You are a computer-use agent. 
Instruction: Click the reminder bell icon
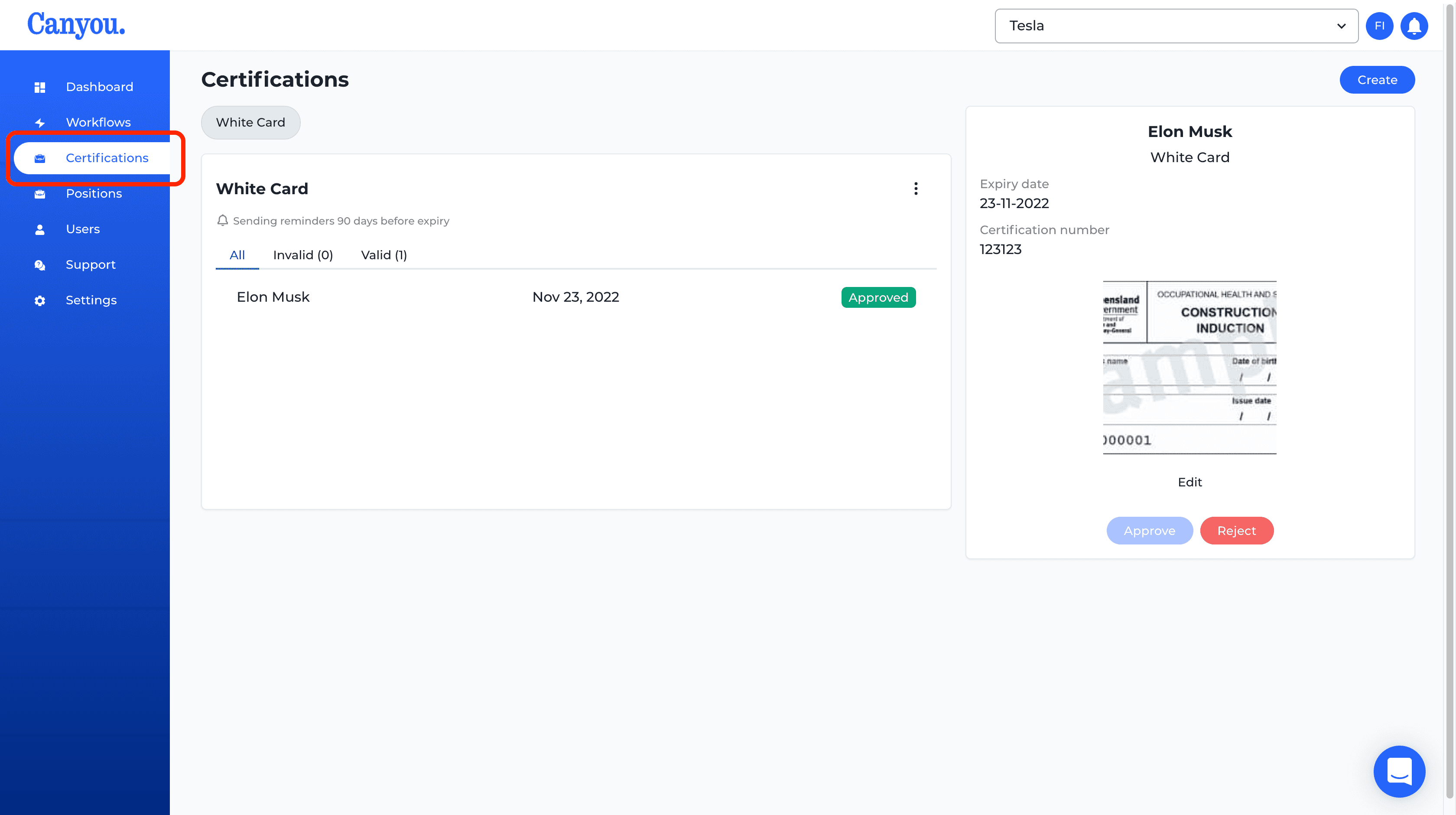click(223, 221)
